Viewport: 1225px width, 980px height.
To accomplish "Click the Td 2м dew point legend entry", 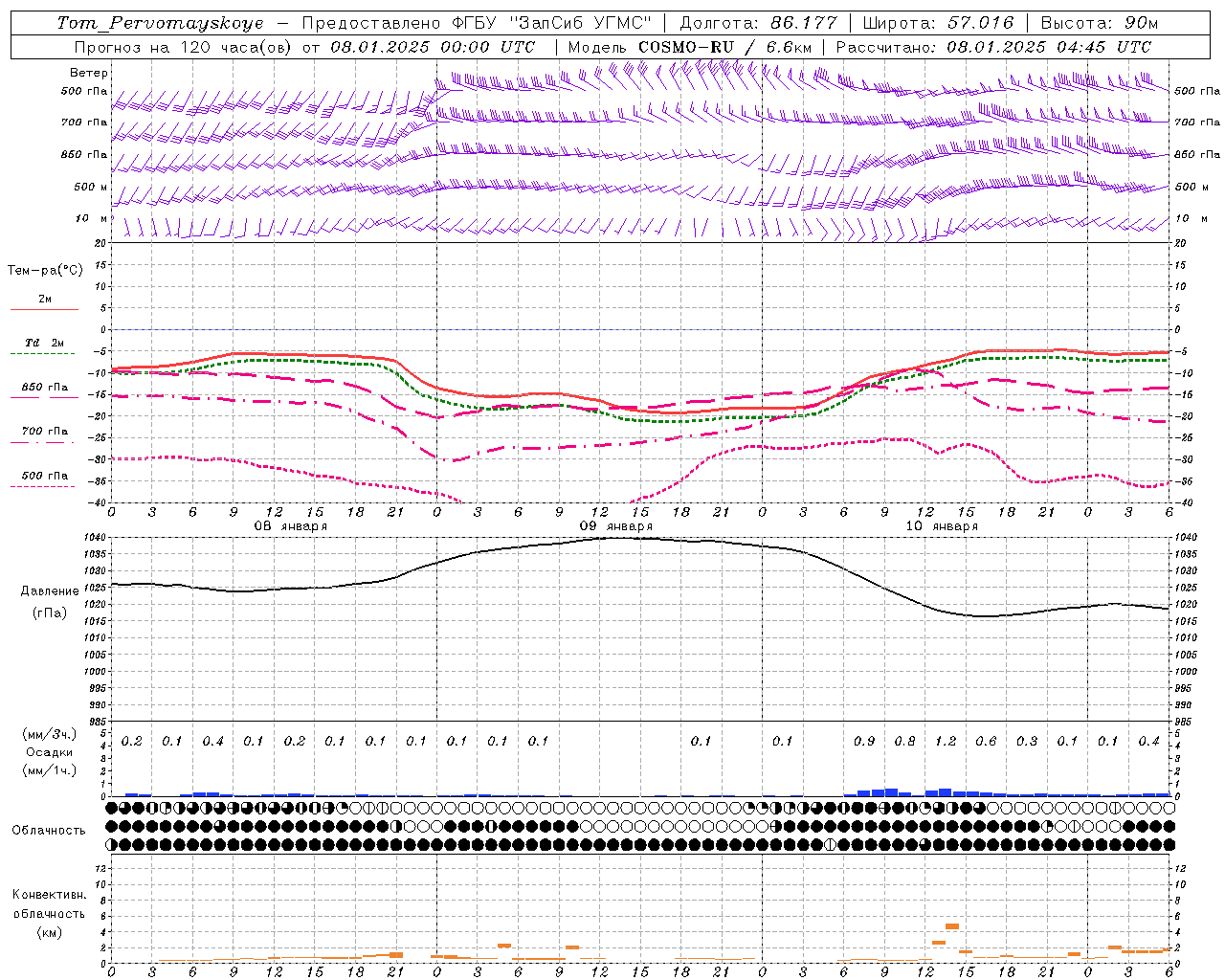I will 45,343.
